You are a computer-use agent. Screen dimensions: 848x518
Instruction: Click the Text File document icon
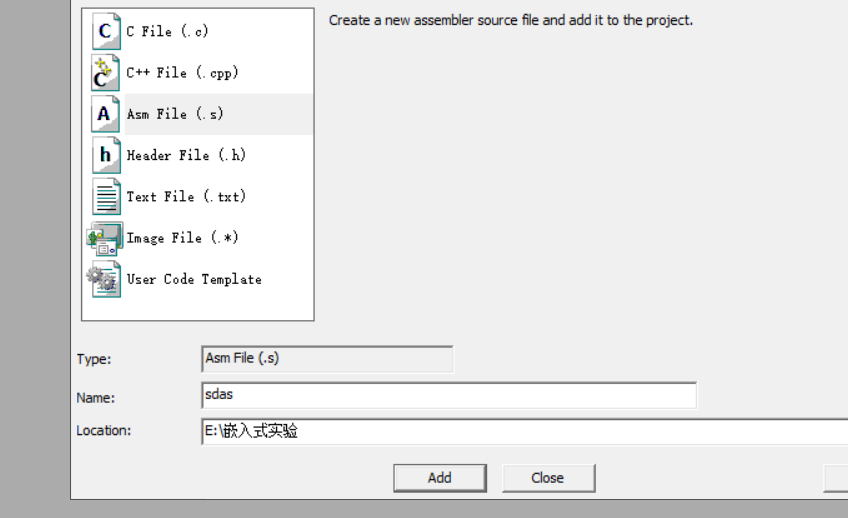tap(105, 196)
